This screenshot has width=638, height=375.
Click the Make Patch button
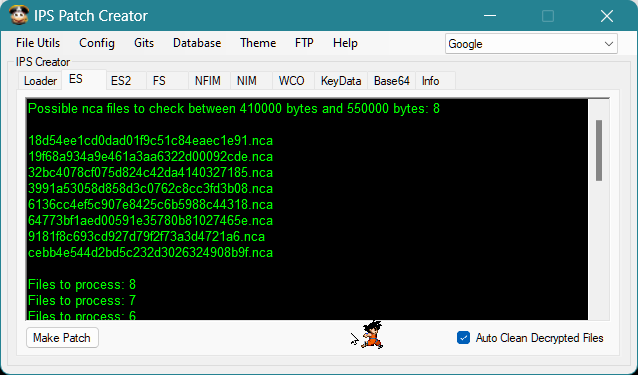(x=62, y=338)
